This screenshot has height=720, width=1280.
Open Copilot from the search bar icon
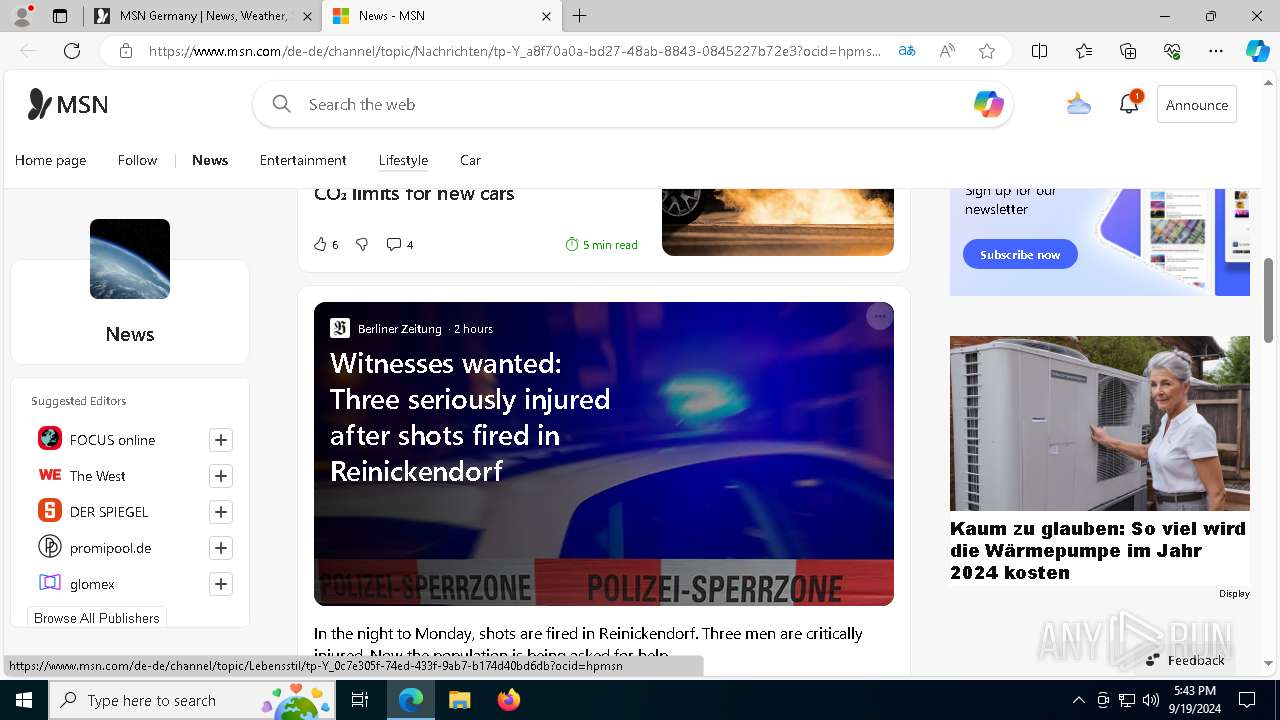(988, 104)
